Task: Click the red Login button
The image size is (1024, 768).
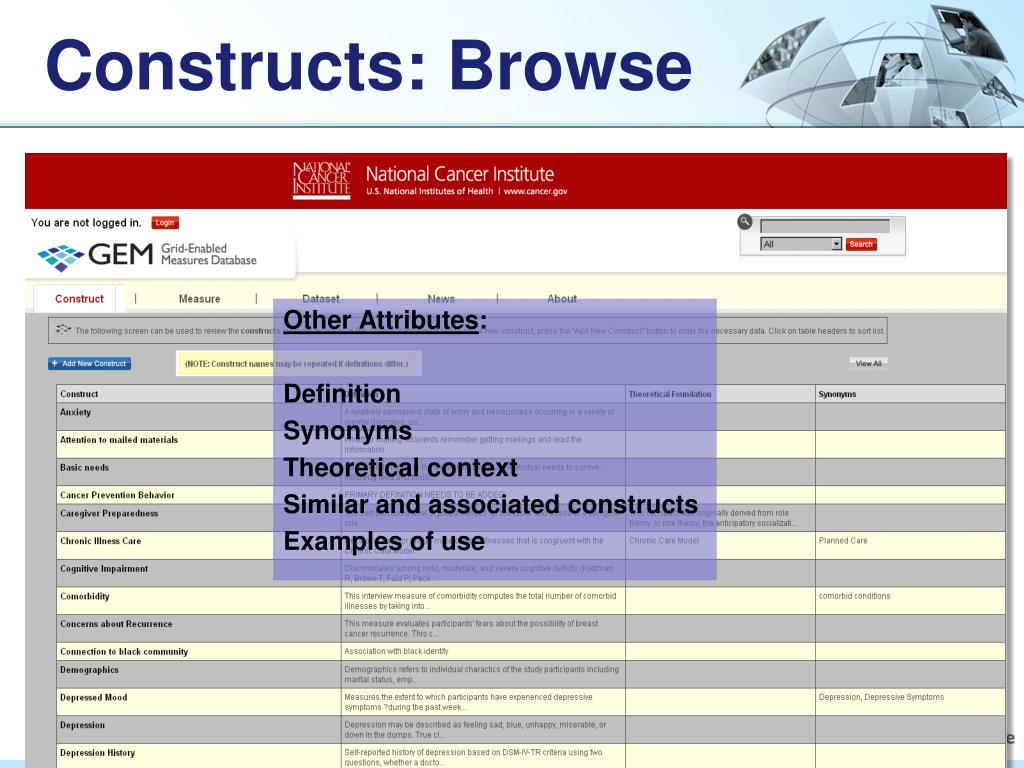Action: (165, 223)
